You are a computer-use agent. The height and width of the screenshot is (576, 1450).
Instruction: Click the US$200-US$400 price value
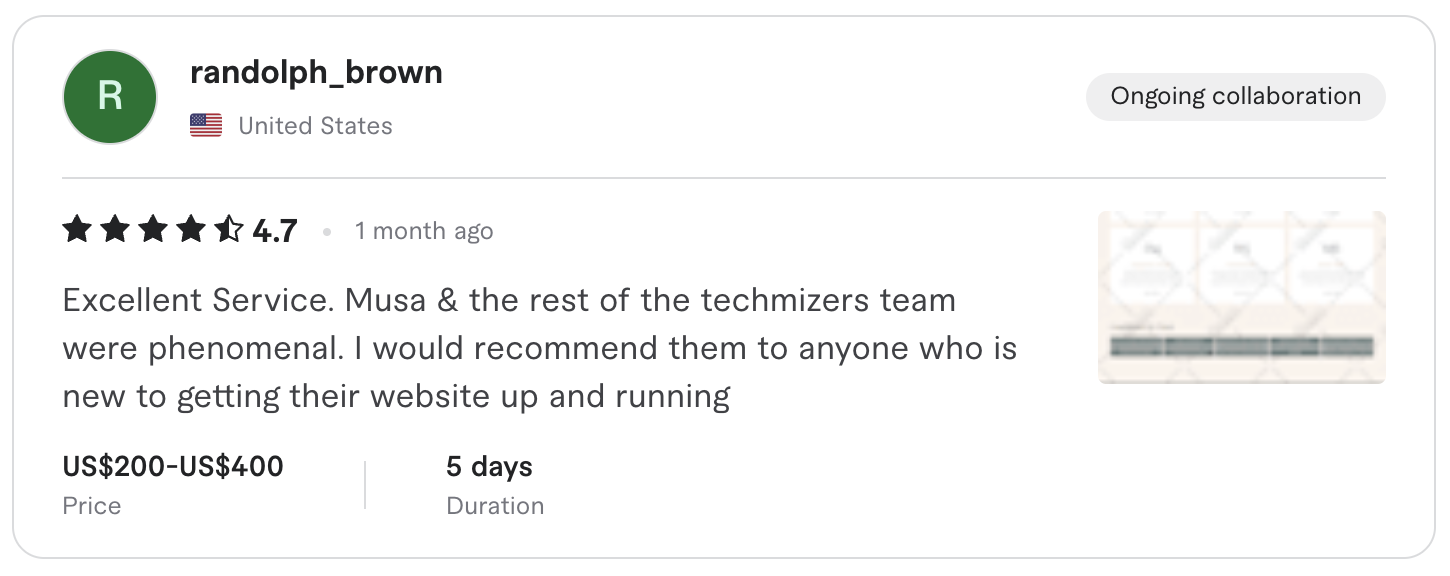click(x=173, y=466)
